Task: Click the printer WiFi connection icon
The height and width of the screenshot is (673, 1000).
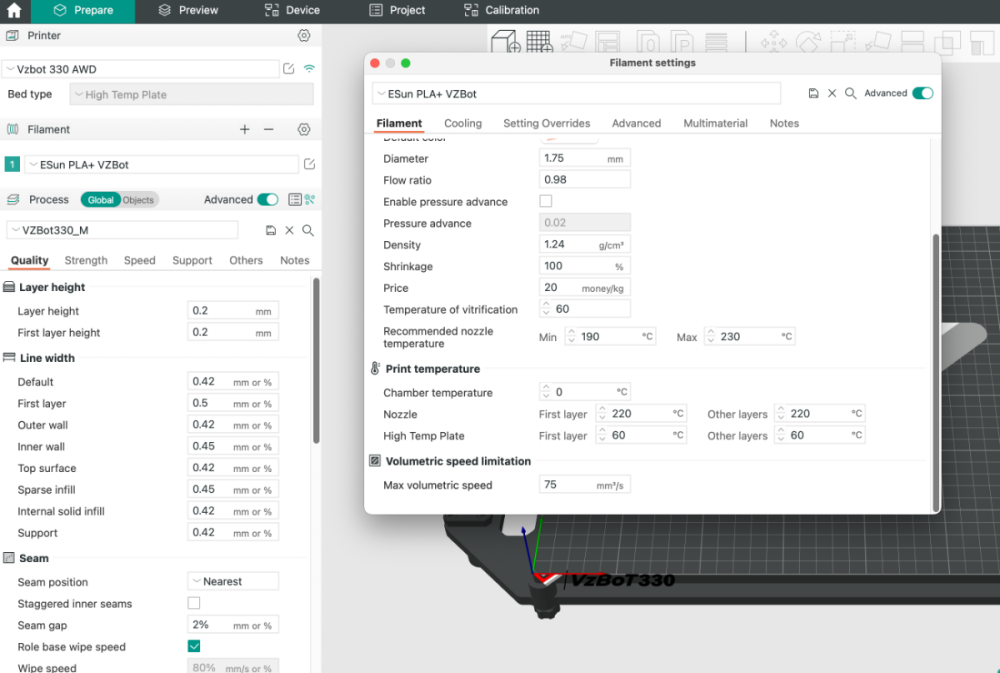Action: 309,69
